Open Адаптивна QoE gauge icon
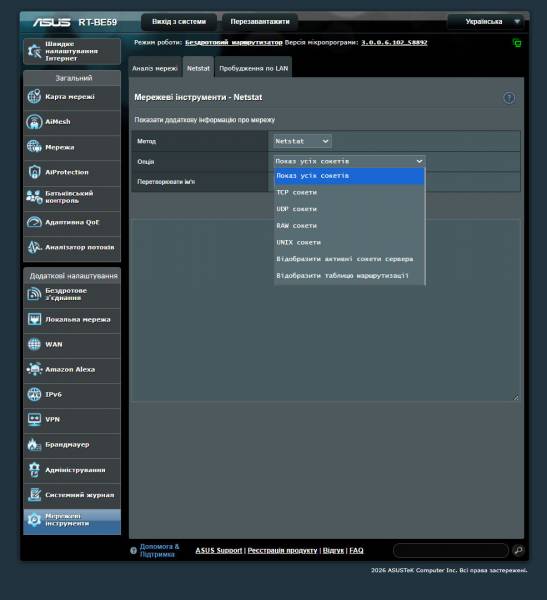Viewport: 547px width, 600px height. click(x=34, y=222)
